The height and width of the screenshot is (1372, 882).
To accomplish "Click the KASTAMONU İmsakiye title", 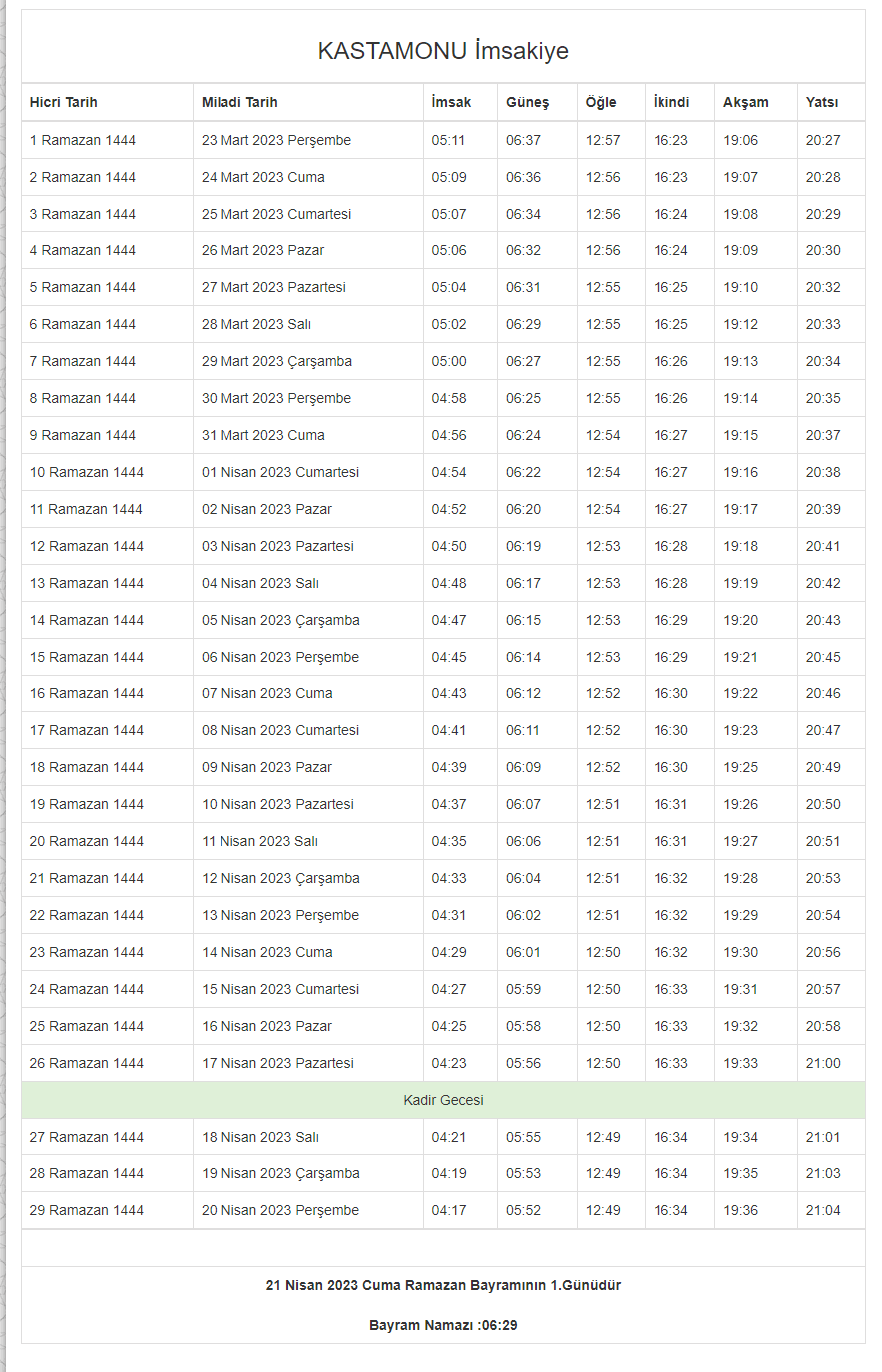I will (x=443, y=51).
